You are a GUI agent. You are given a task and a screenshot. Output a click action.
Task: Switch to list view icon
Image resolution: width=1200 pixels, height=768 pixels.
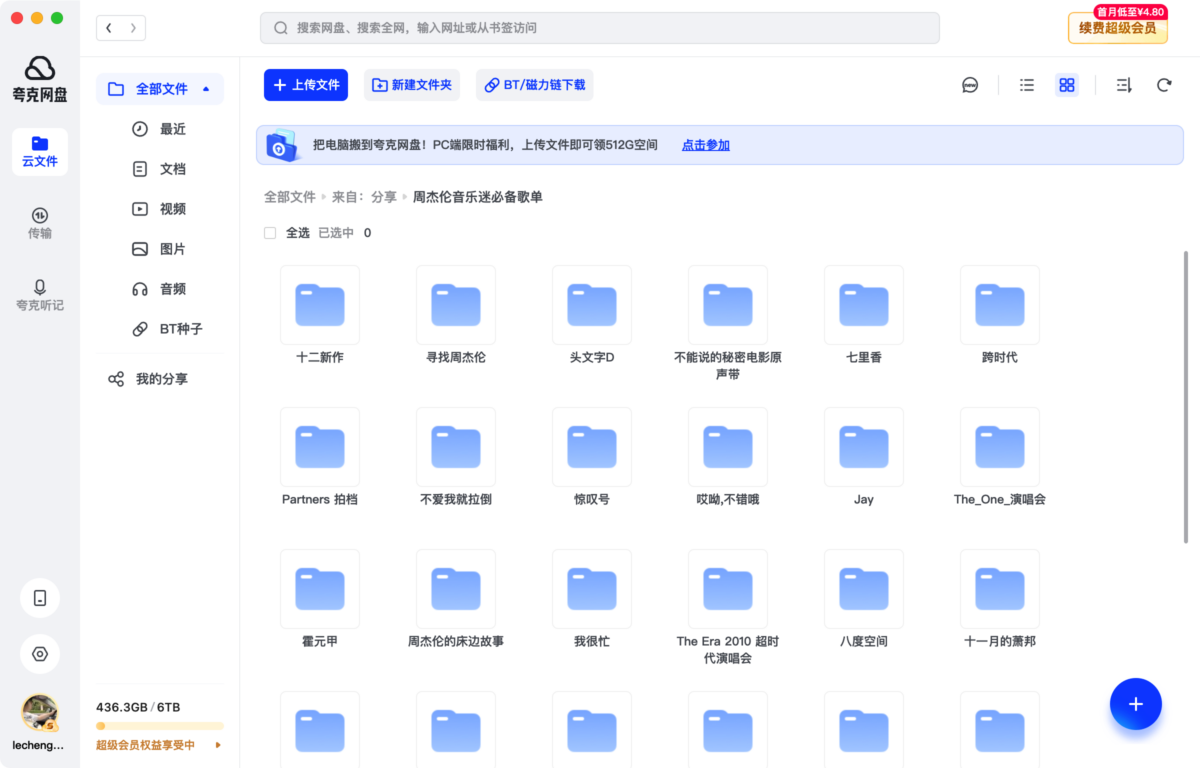point(1027,85)
